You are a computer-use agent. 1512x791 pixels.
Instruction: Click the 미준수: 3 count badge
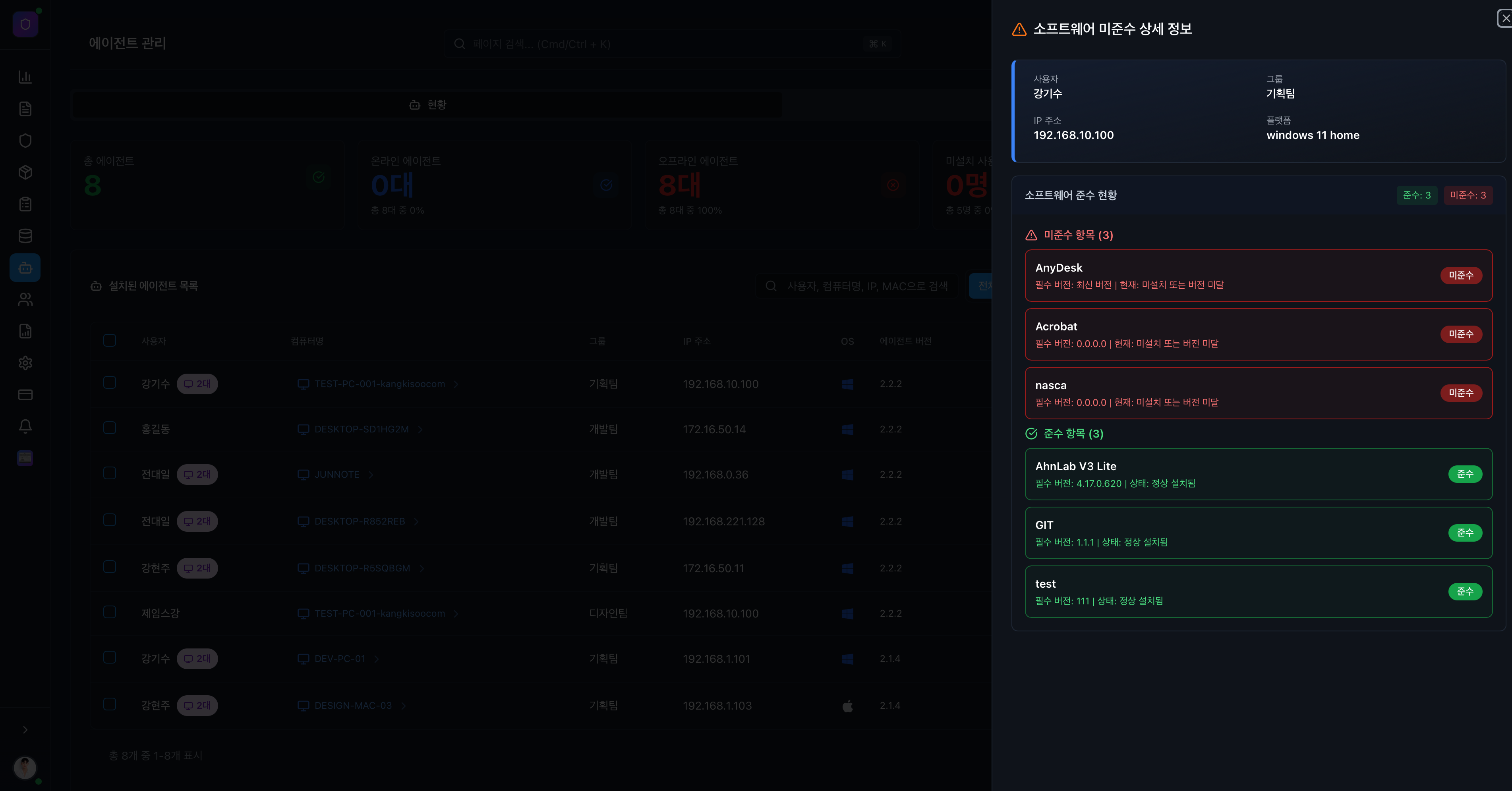point(1468,195)
